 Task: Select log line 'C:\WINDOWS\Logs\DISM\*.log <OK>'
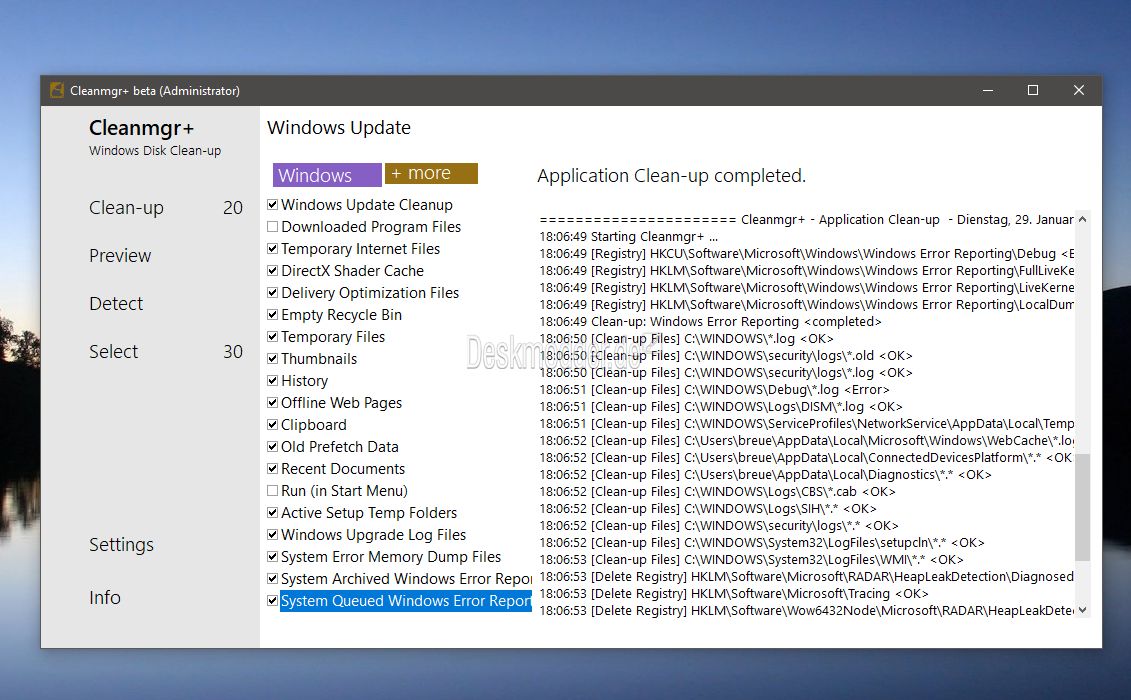coord(721,407)
